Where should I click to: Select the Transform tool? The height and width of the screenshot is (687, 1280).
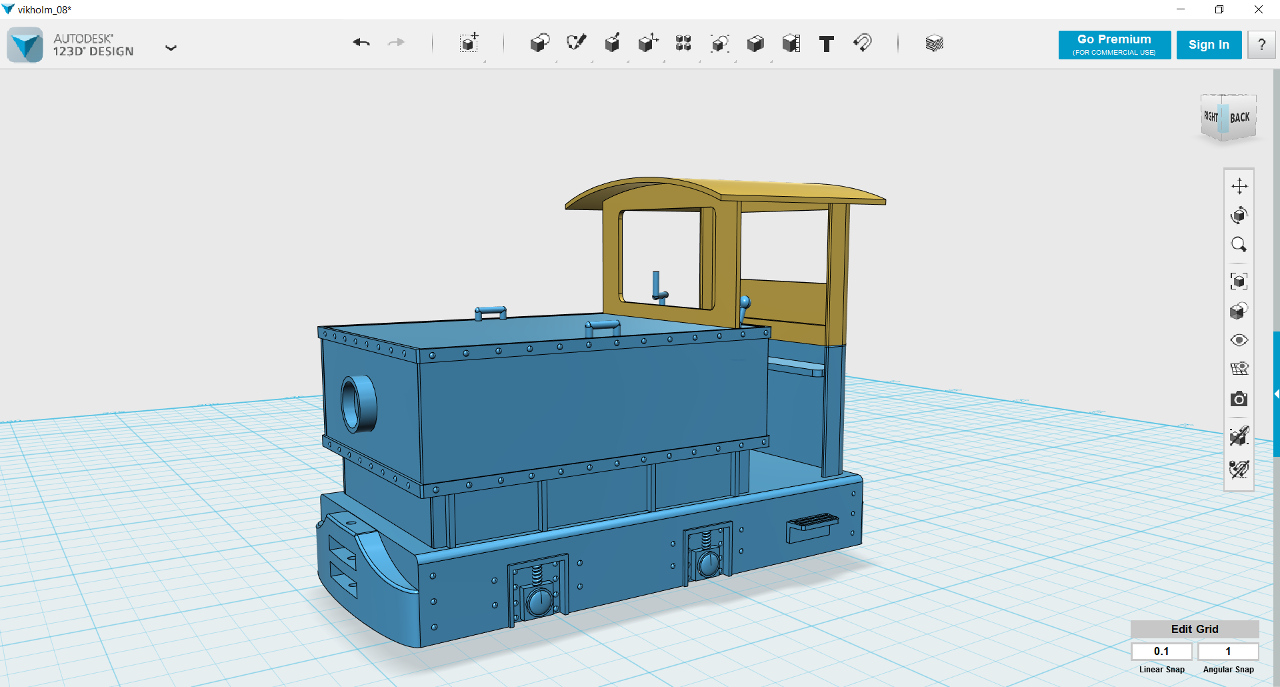(469, 43)
